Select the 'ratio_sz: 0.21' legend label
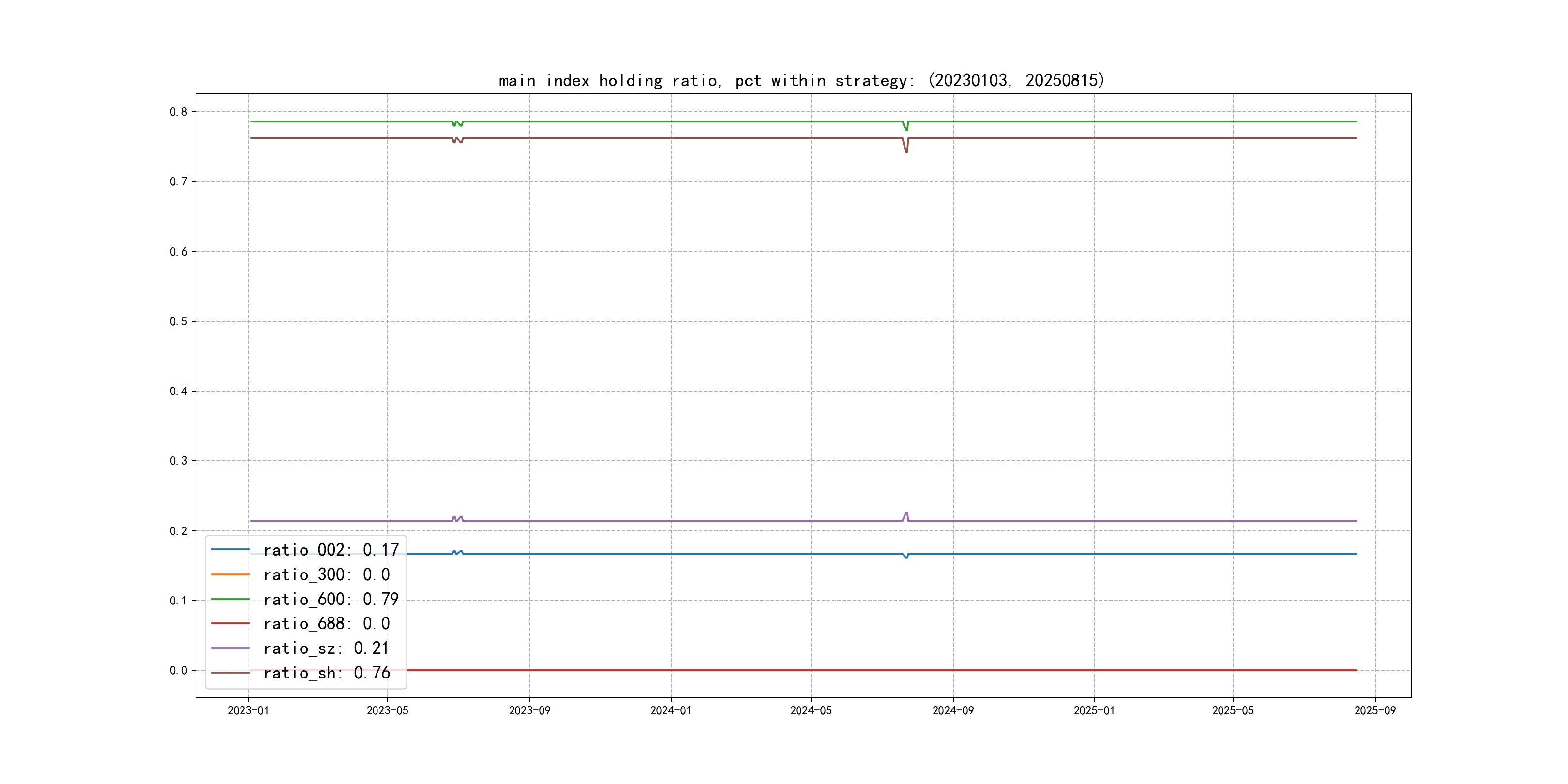Screen dimensions: 1568x784 click(x=326, y=648)
